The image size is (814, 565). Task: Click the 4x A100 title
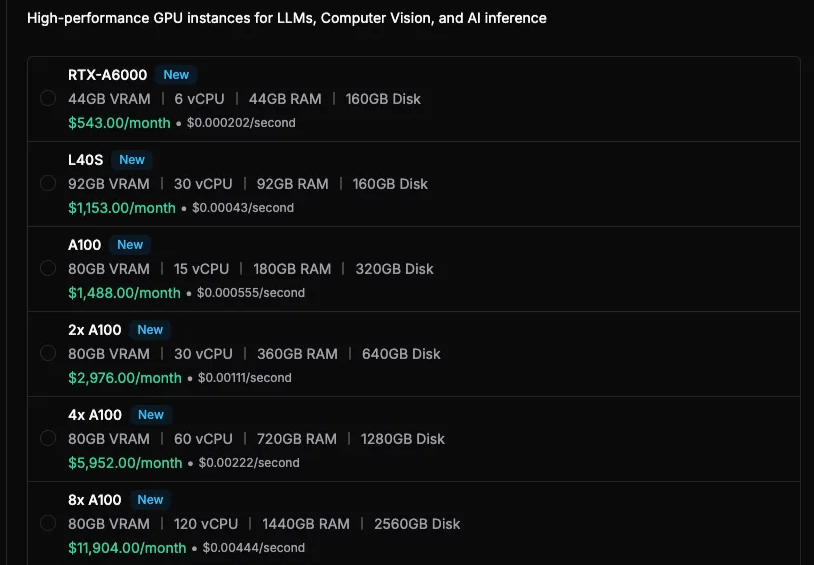point(95,415)
